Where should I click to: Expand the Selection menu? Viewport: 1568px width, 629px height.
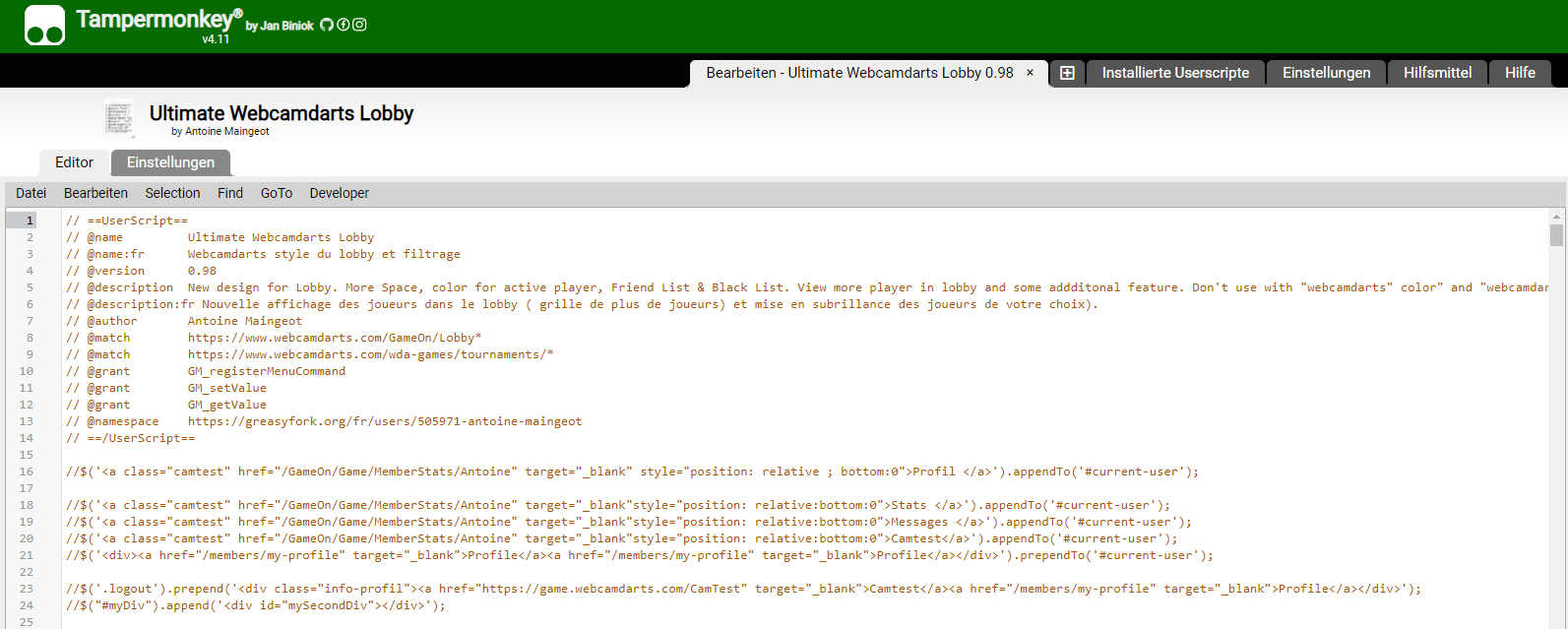tap(172, 193)
